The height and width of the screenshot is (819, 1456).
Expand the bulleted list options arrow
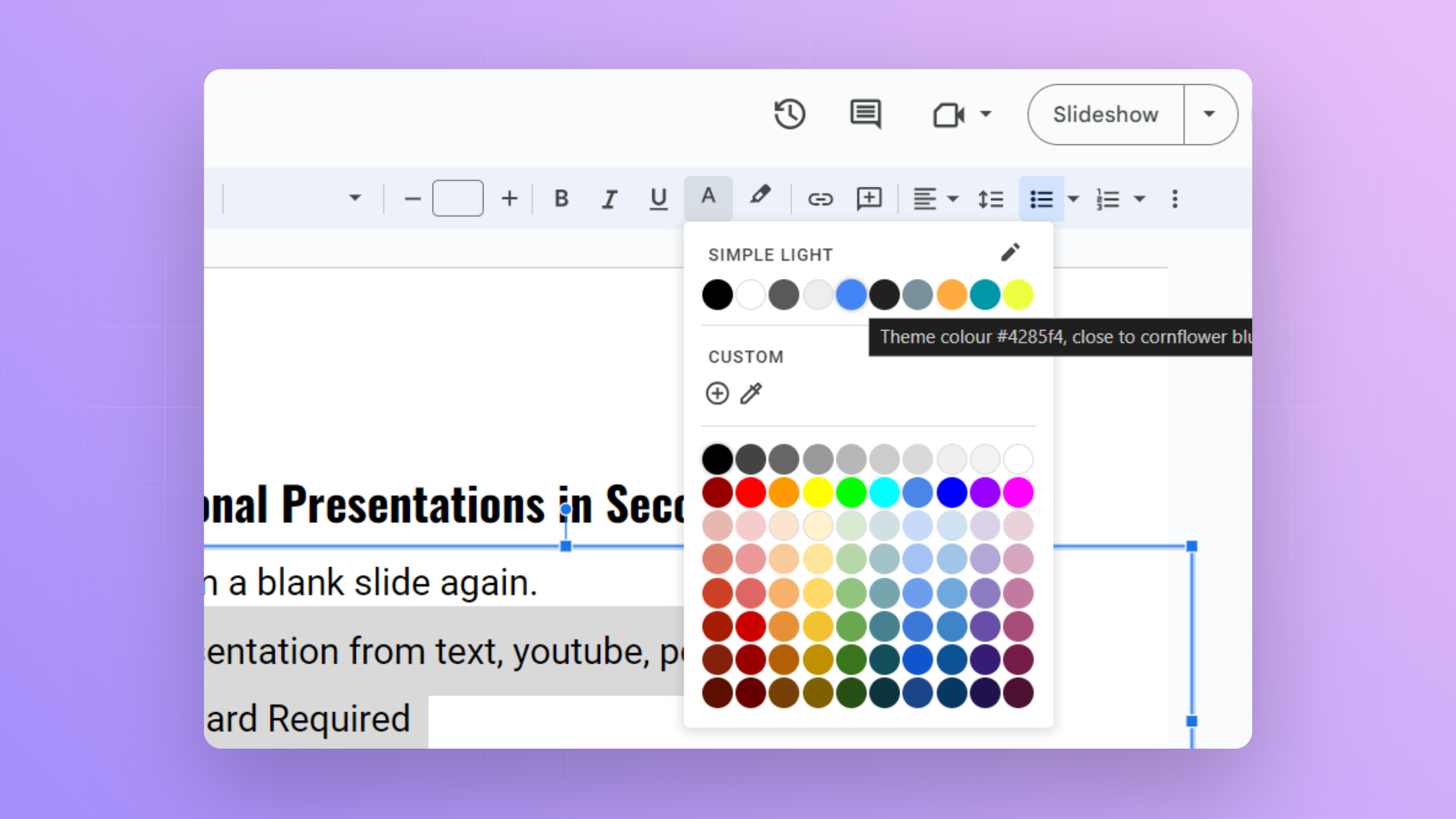(x=1073, y=199)
